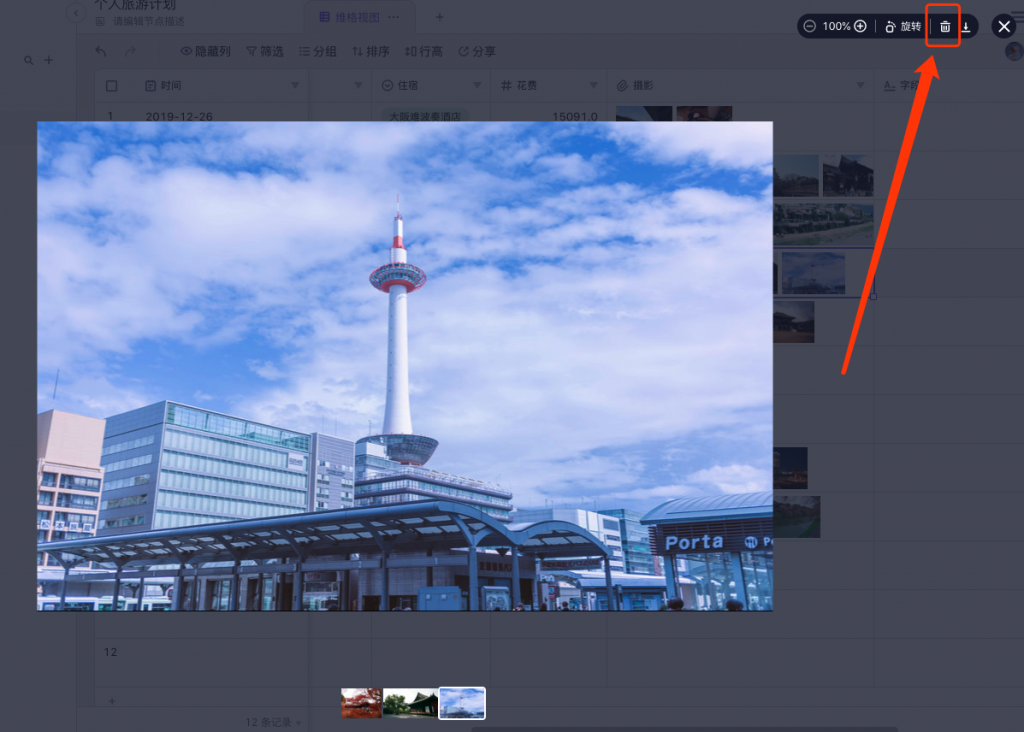Click the 摄影 column header label
The height and width of the screenshot is (732, 1024).
point(643,86)
